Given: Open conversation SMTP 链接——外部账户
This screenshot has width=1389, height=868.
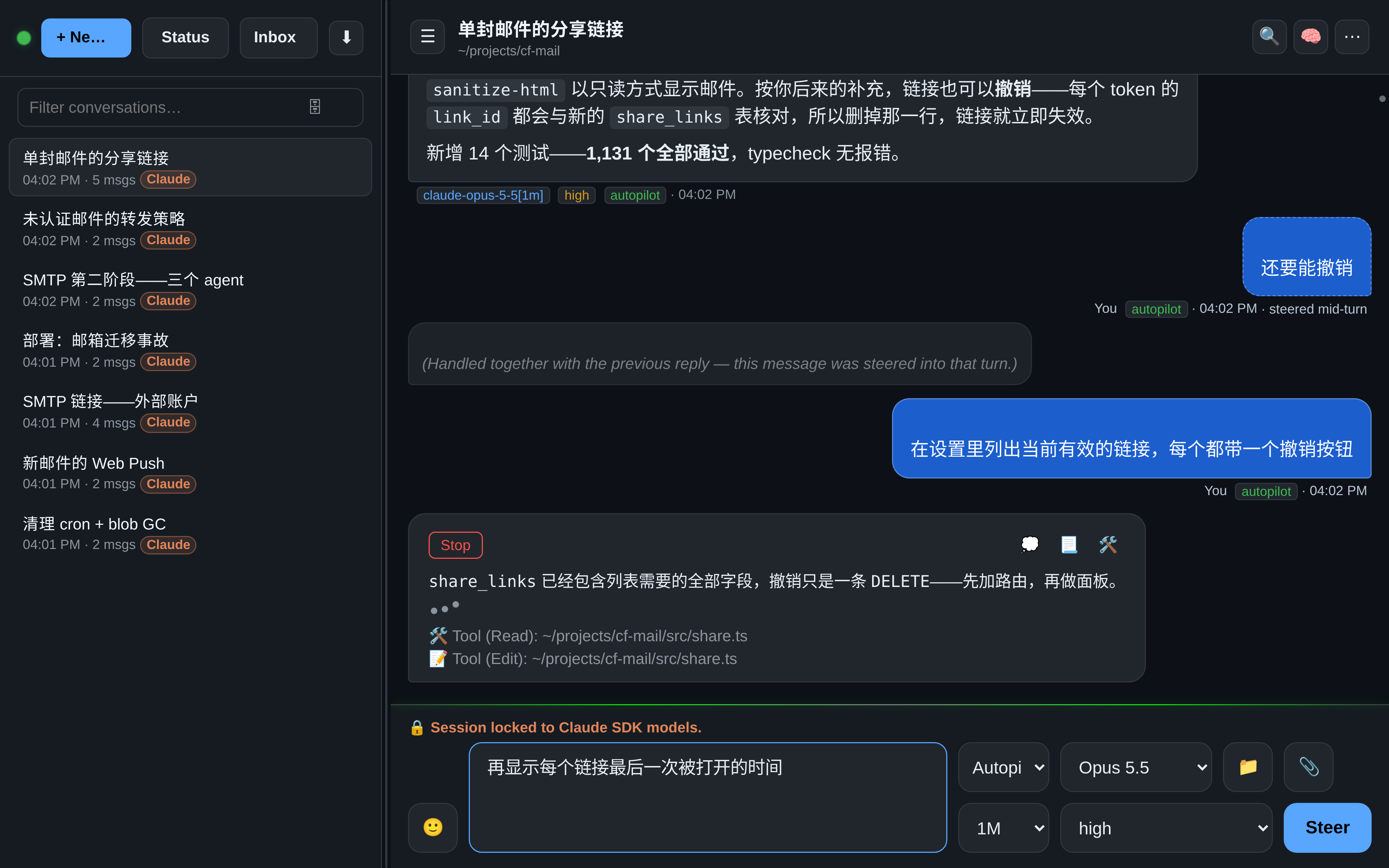Looking at the screenshot, I should (x=190, y=411).
